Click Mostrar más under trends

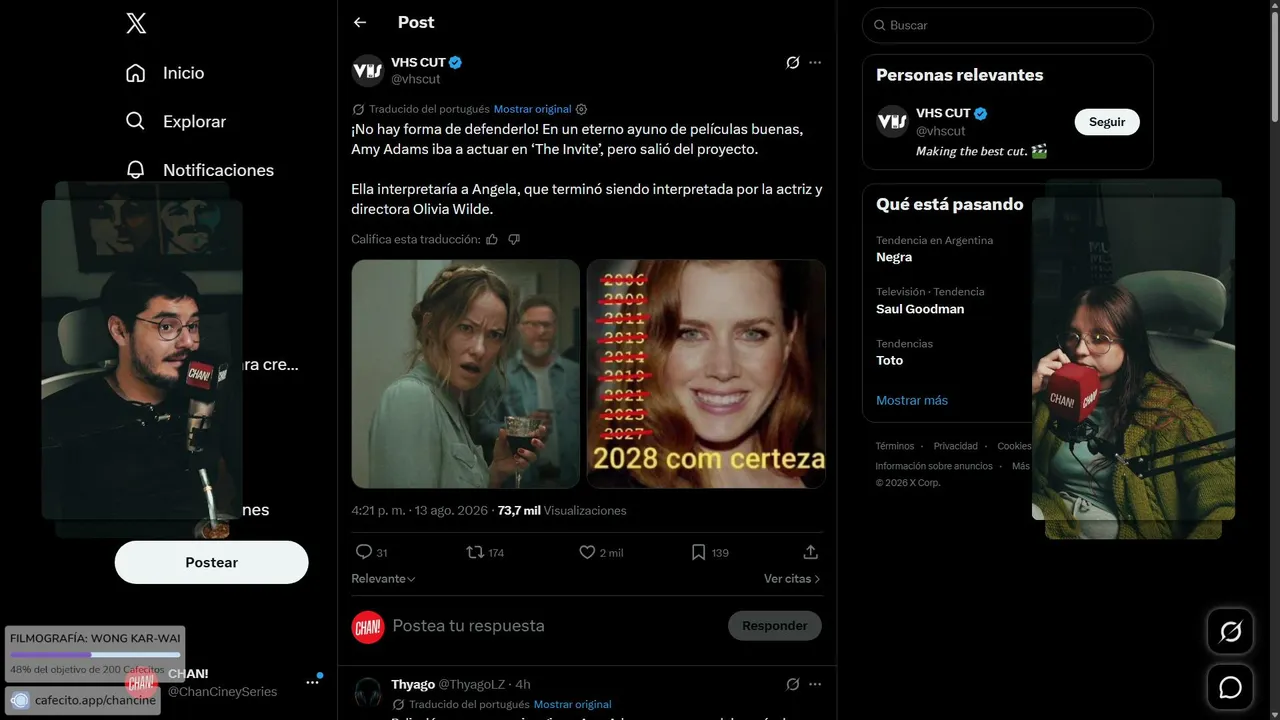pos(912,400)
